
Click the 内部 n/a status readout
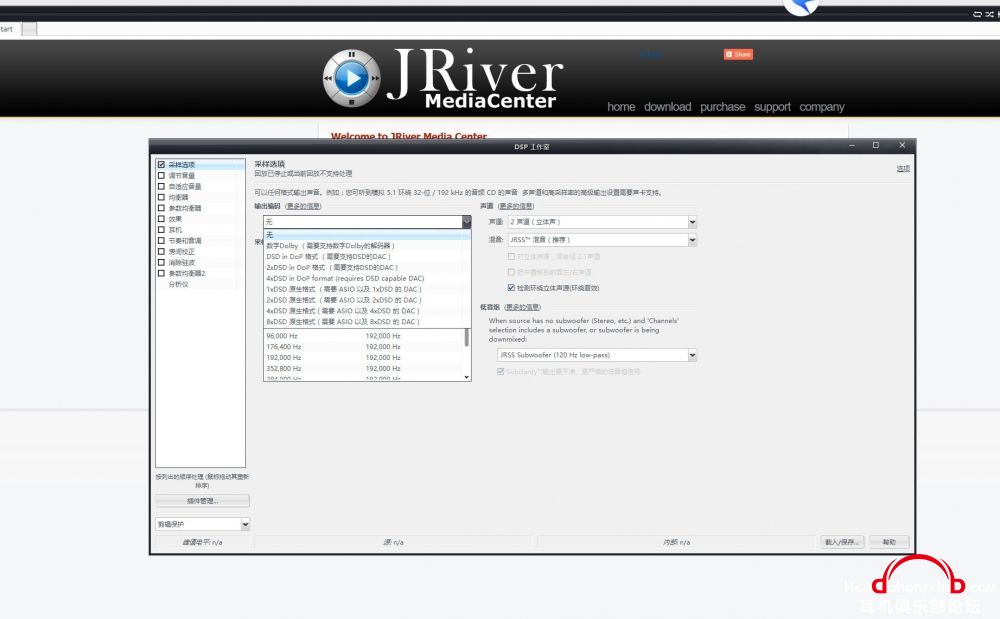(x=676, y=543)
